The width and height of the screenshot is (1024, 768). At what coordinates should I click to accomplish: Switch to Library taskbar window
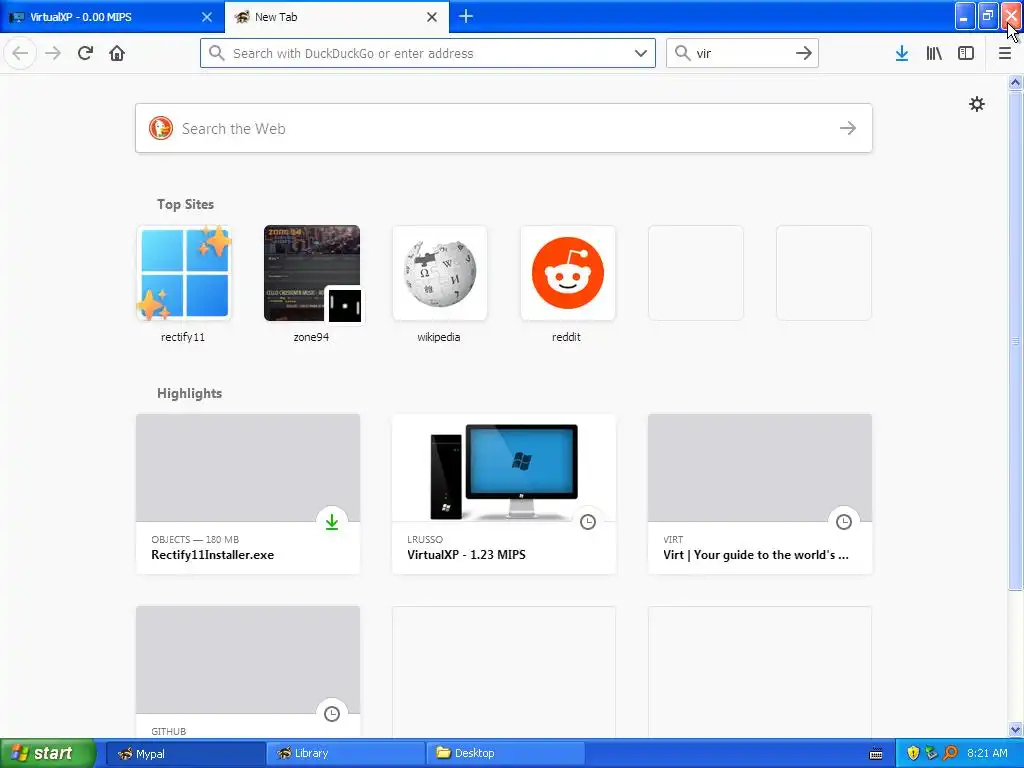tap(345, 754)
